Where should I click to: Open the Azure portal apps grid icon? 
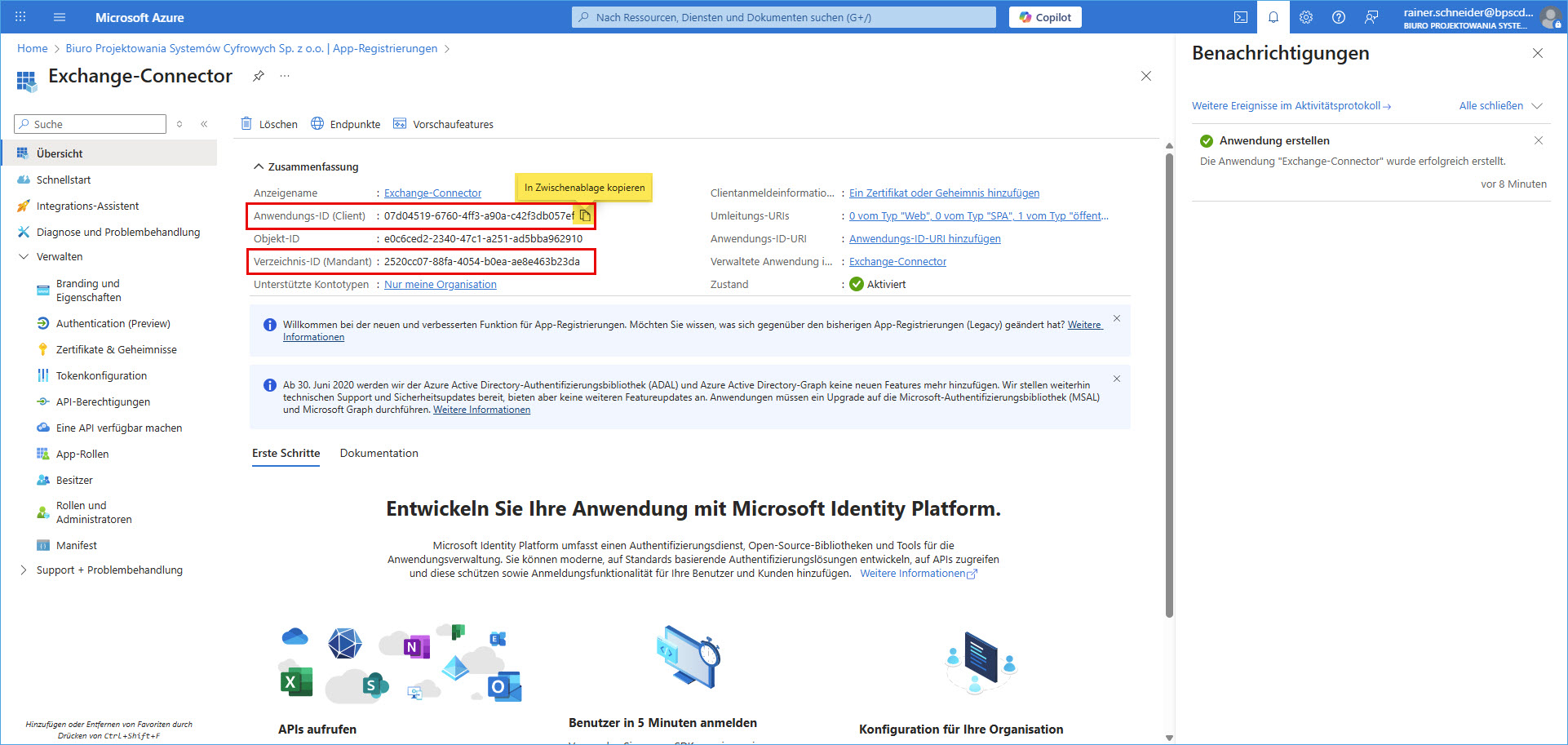pyautogui.click(x=20, y=17)
